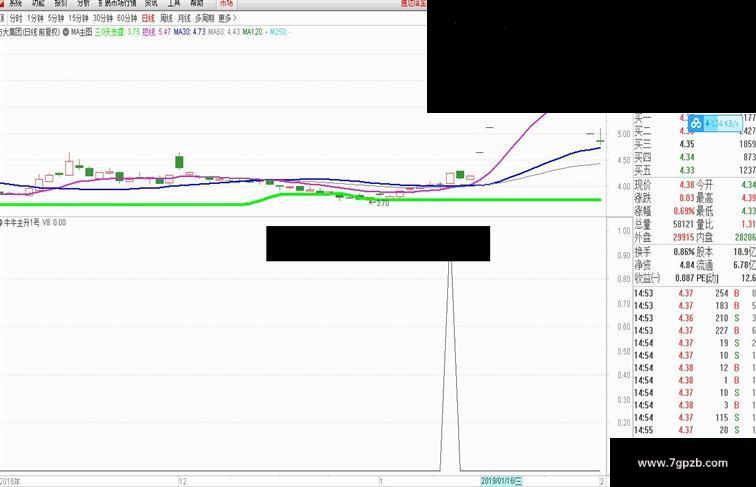This screenshot has height=487, width=756.
Task: Click the round icon before MA主图
Action: (x=66, y=32)
